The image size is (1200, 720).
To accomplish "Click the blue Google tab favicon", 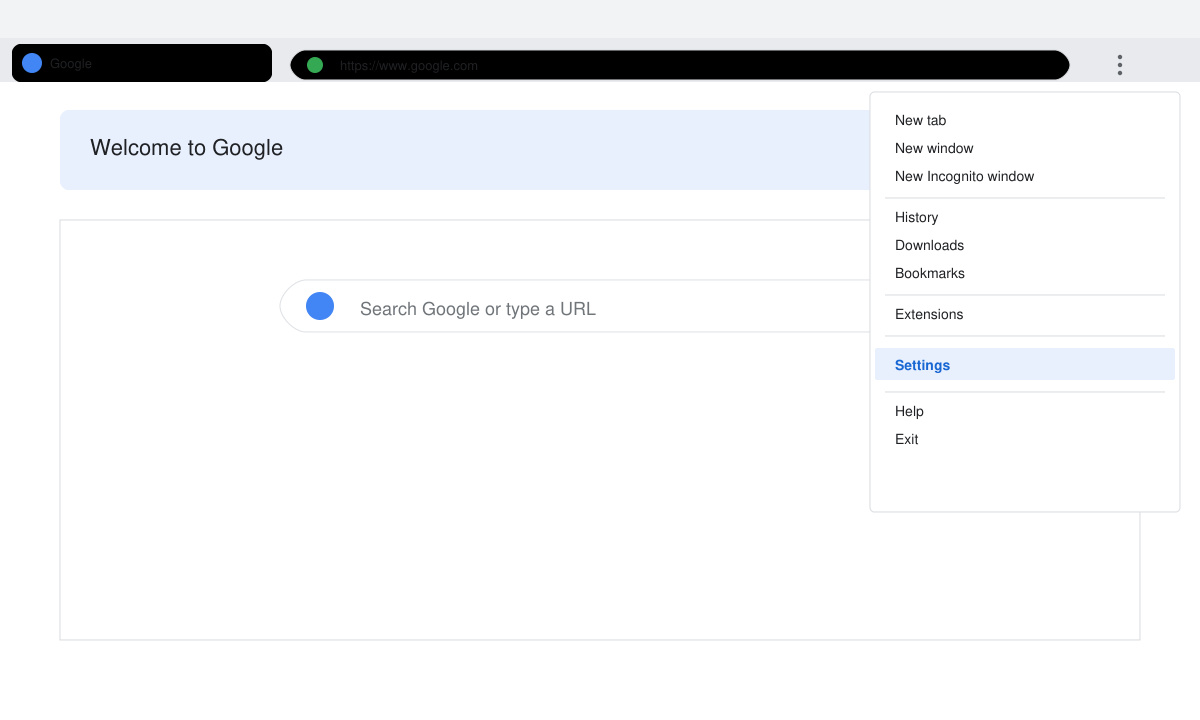I will pyautogui.click(x=32, y=63).
